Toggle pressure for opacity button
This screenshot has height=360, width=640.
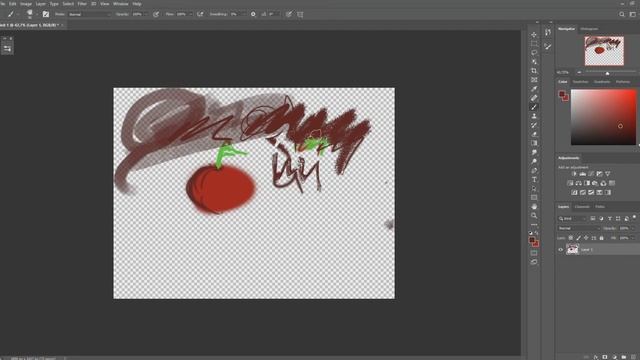156,14
